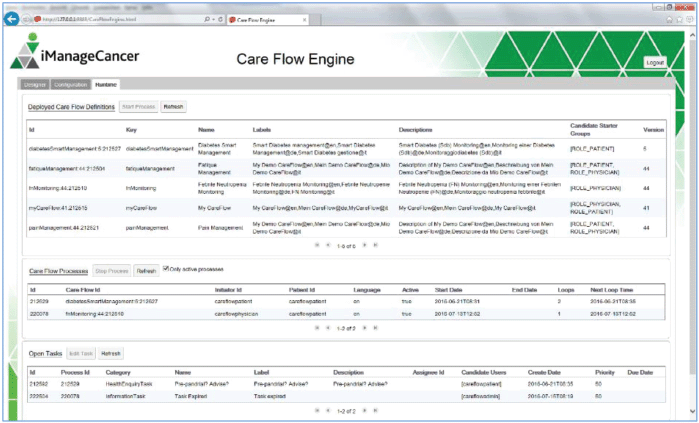The height and width of the screenshot is (423, 699).
Task: Select process row with Id 212529
Action: (346, 302)
